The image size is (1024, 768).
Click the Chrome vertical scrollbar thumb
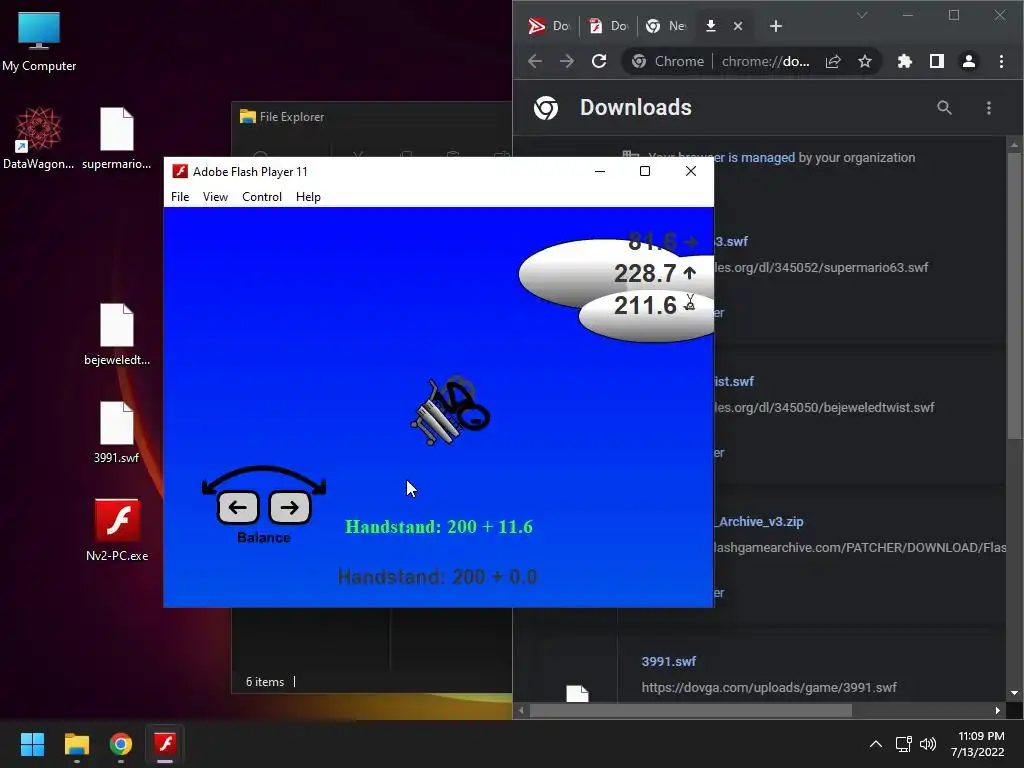pos(1014,295)
